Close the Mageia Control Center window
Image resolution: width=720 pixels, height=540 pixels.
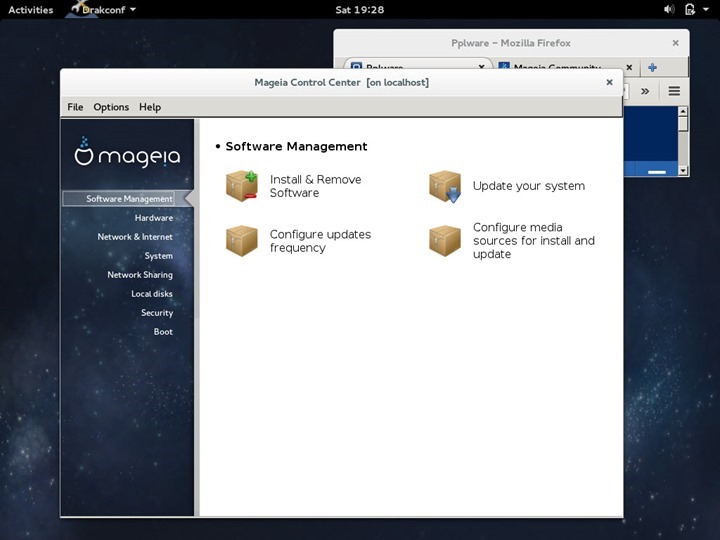coord(609,82)
